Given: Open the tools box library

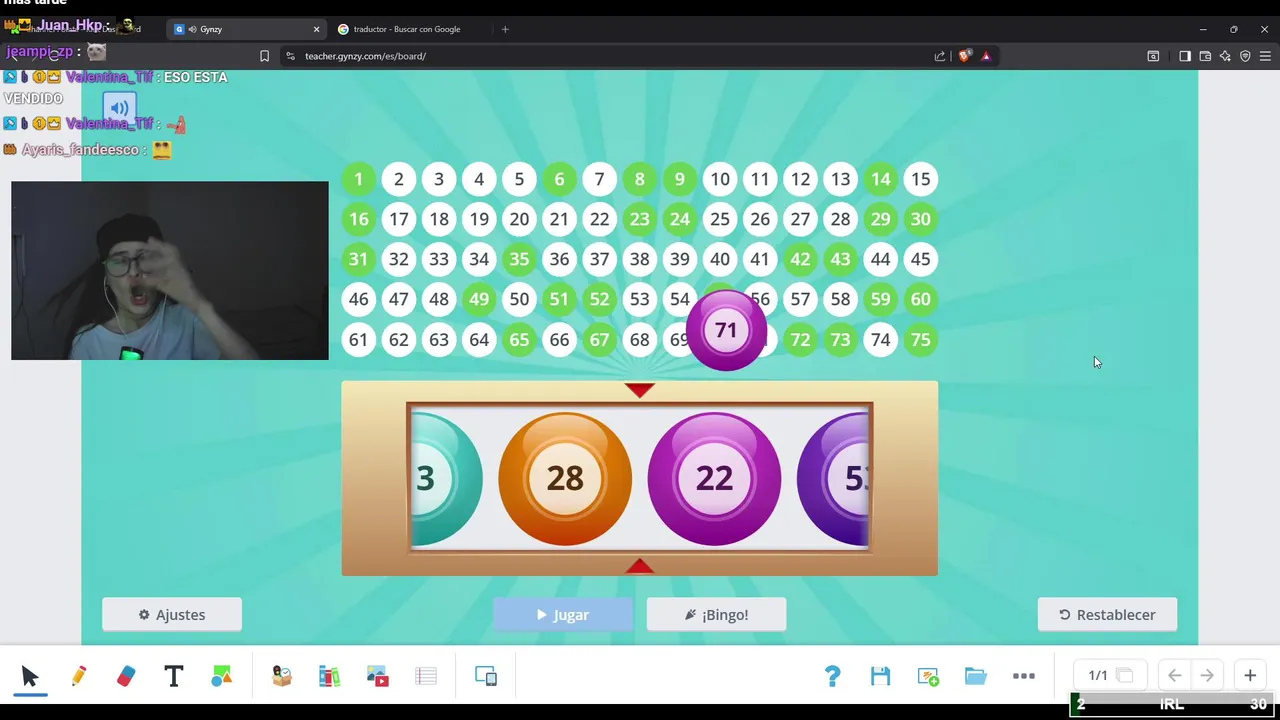Looking at the screenshot, I should pyautogui.click(x=282, y=677).
